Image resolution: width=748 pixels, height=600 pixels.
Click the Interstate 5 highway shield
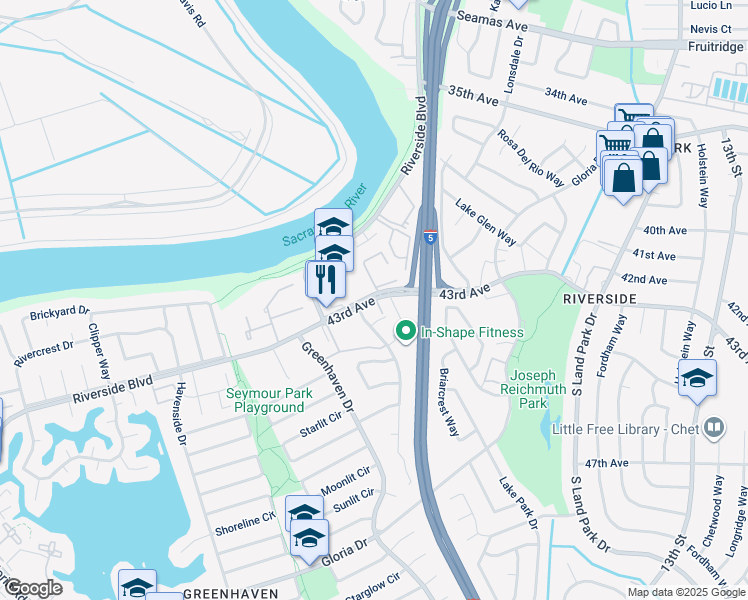(x=430, y=237)
